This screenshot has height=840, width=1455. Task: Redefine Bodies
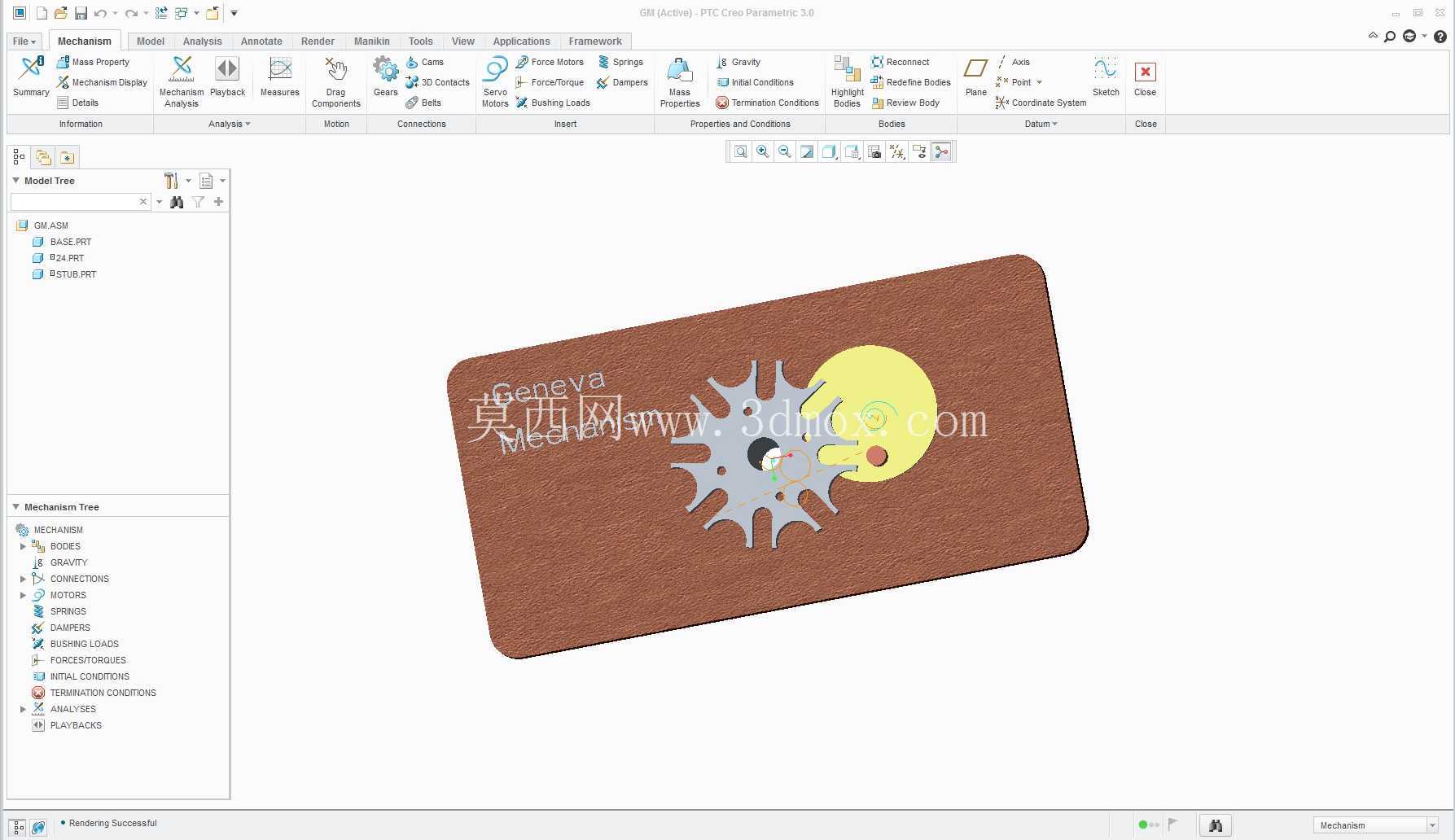[910, 82]
